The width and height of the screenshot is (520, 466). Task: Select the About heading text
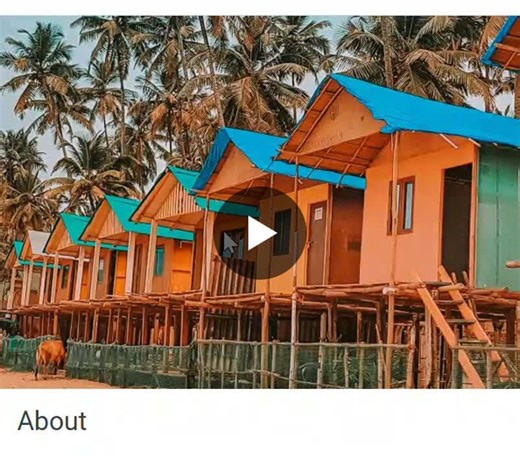[x=52, y=421]
